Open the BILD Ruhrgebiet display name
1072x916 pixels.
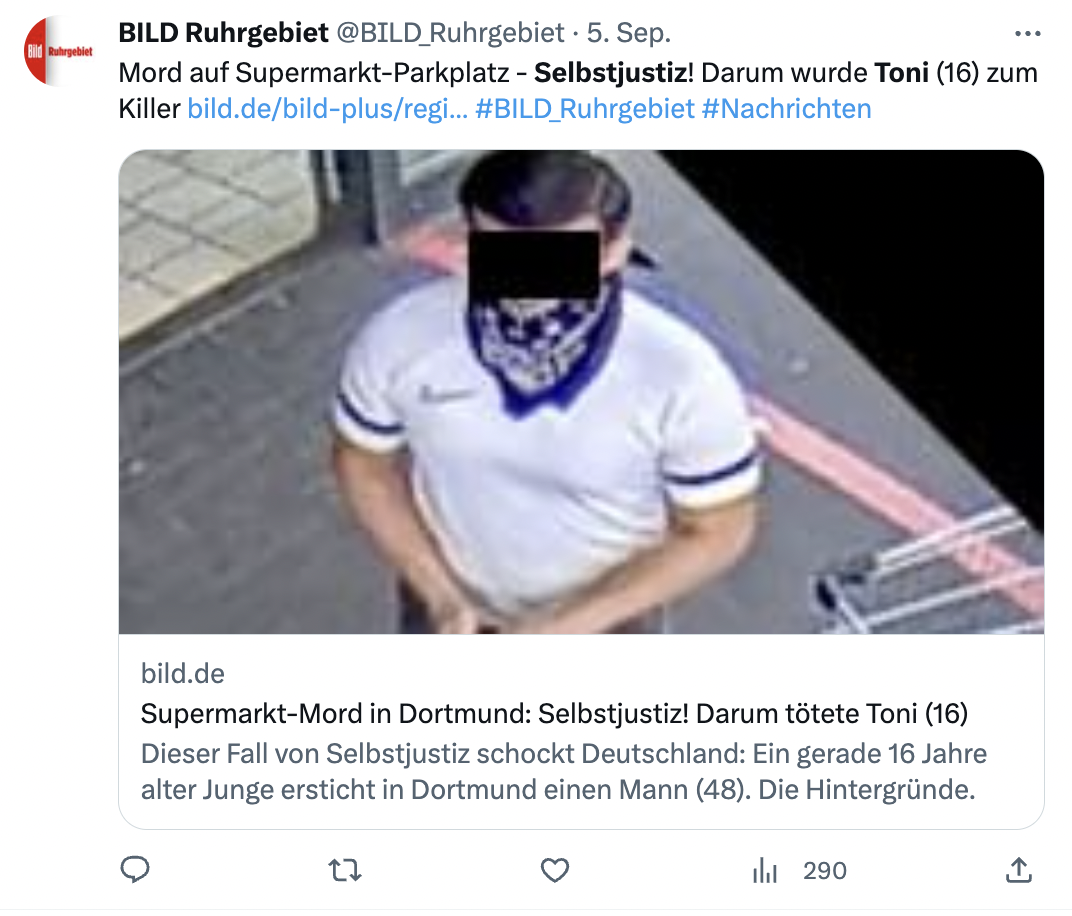point(224,32)
